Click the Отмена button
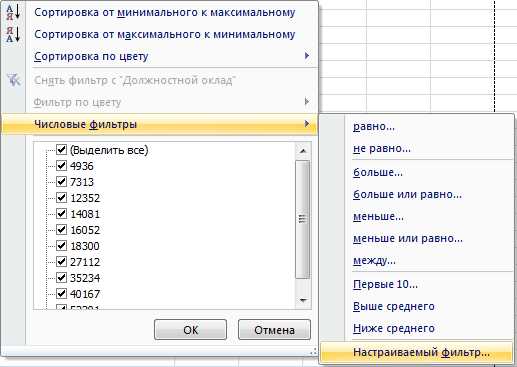517x367 pixels. point(274,330)
